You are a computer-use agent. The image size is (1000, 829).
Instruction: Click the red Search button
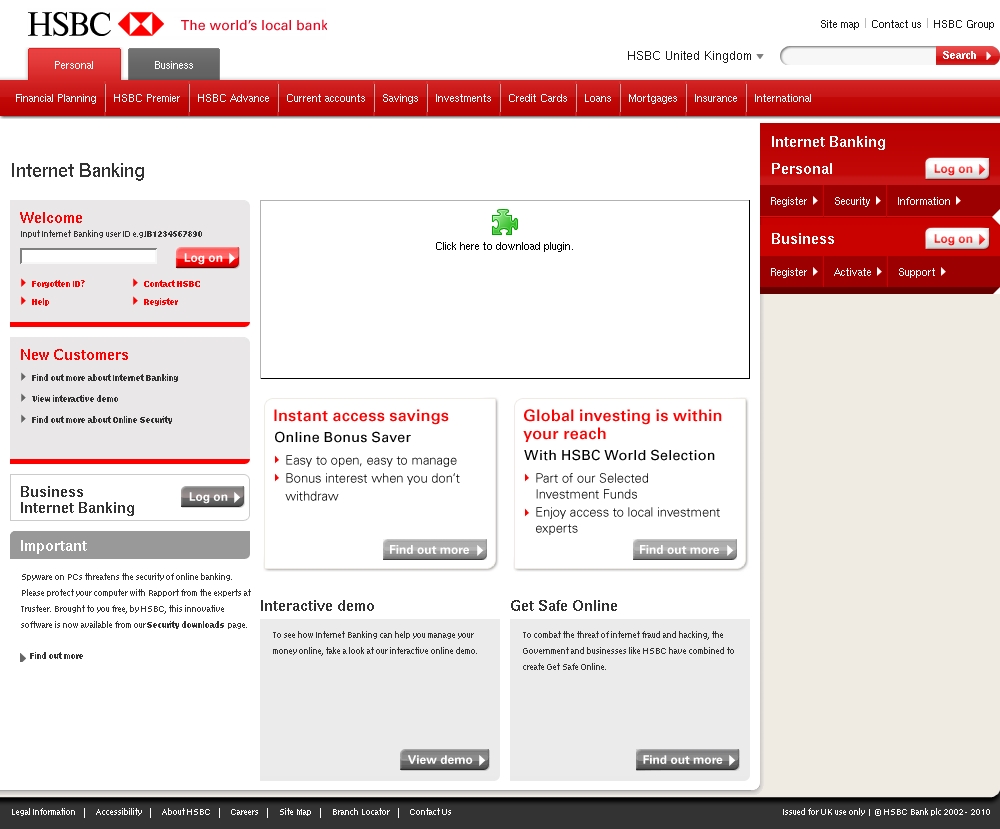966,55
